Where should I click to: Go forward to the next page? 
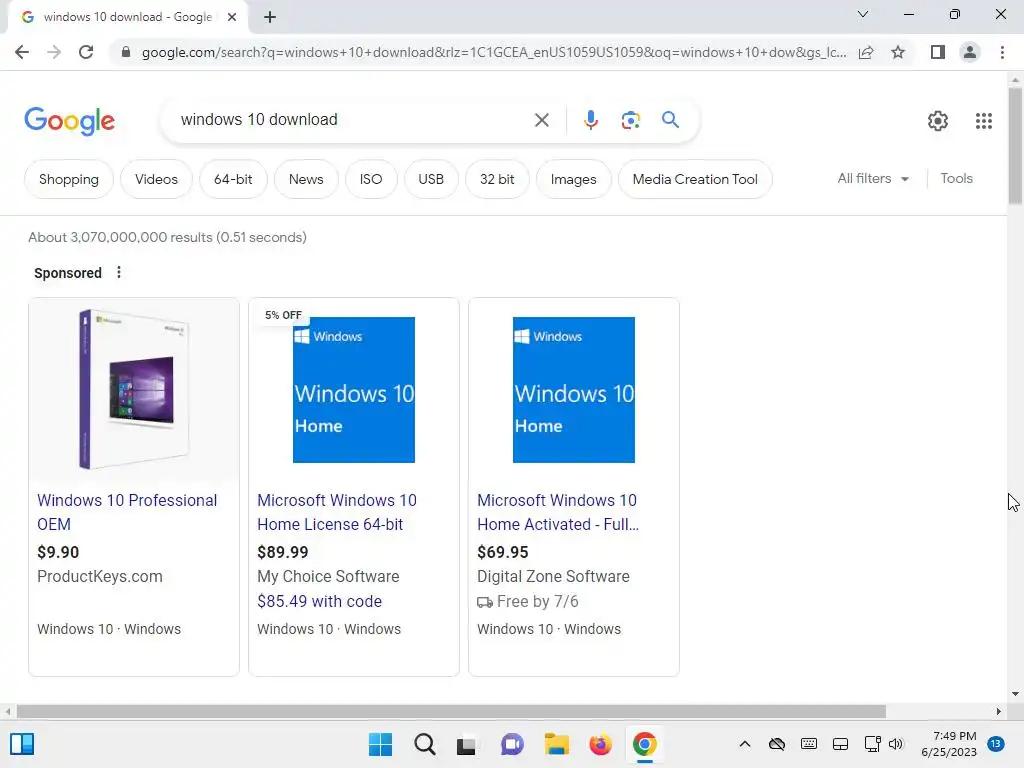(x=54, y=52)
